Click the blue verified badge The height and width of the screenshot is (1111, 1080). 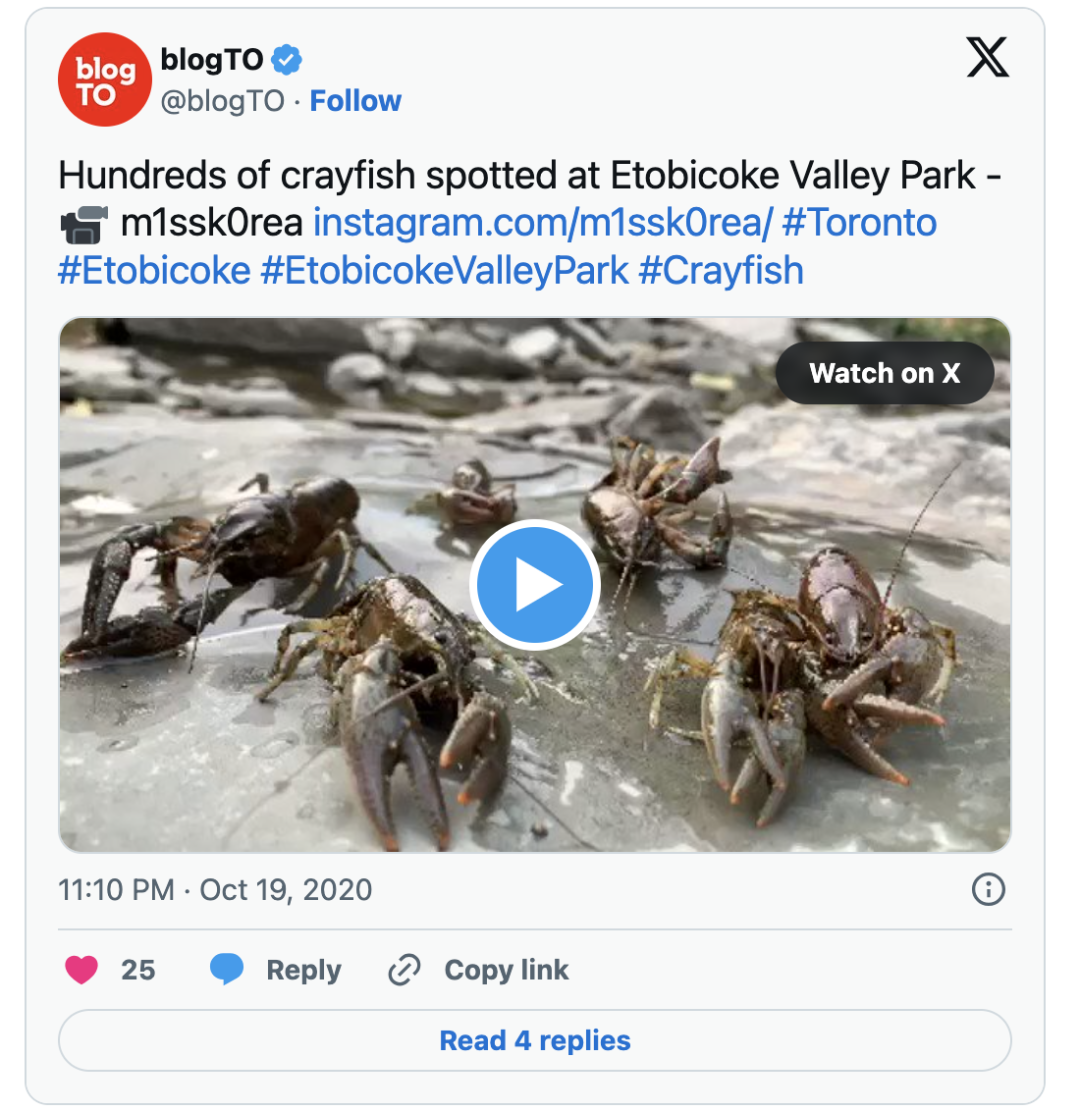click(x=288, y=60)
